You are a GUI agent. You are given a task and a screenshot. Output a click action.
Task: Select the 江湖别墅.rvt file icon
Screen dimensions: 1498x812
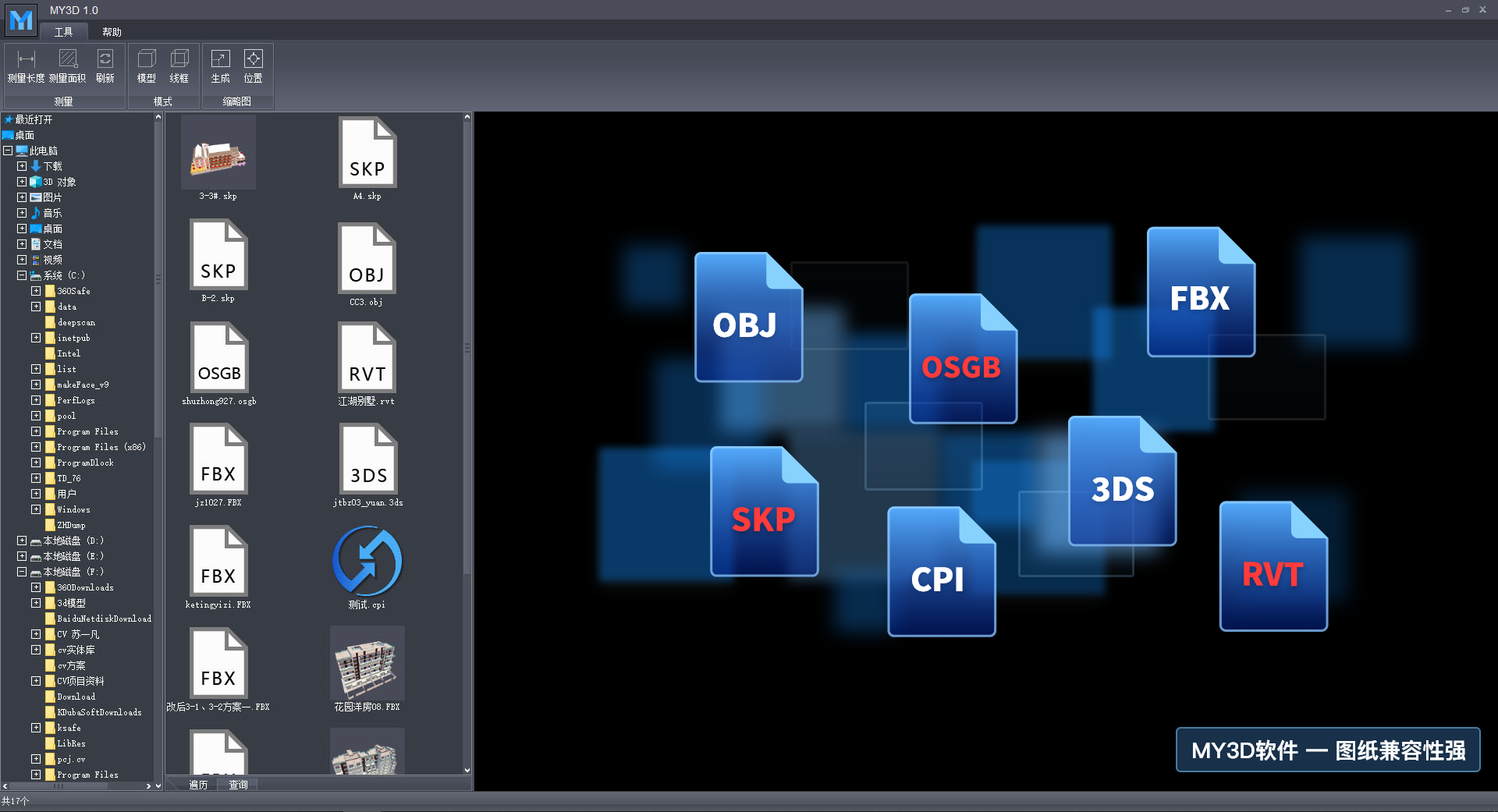pos(367,357)
